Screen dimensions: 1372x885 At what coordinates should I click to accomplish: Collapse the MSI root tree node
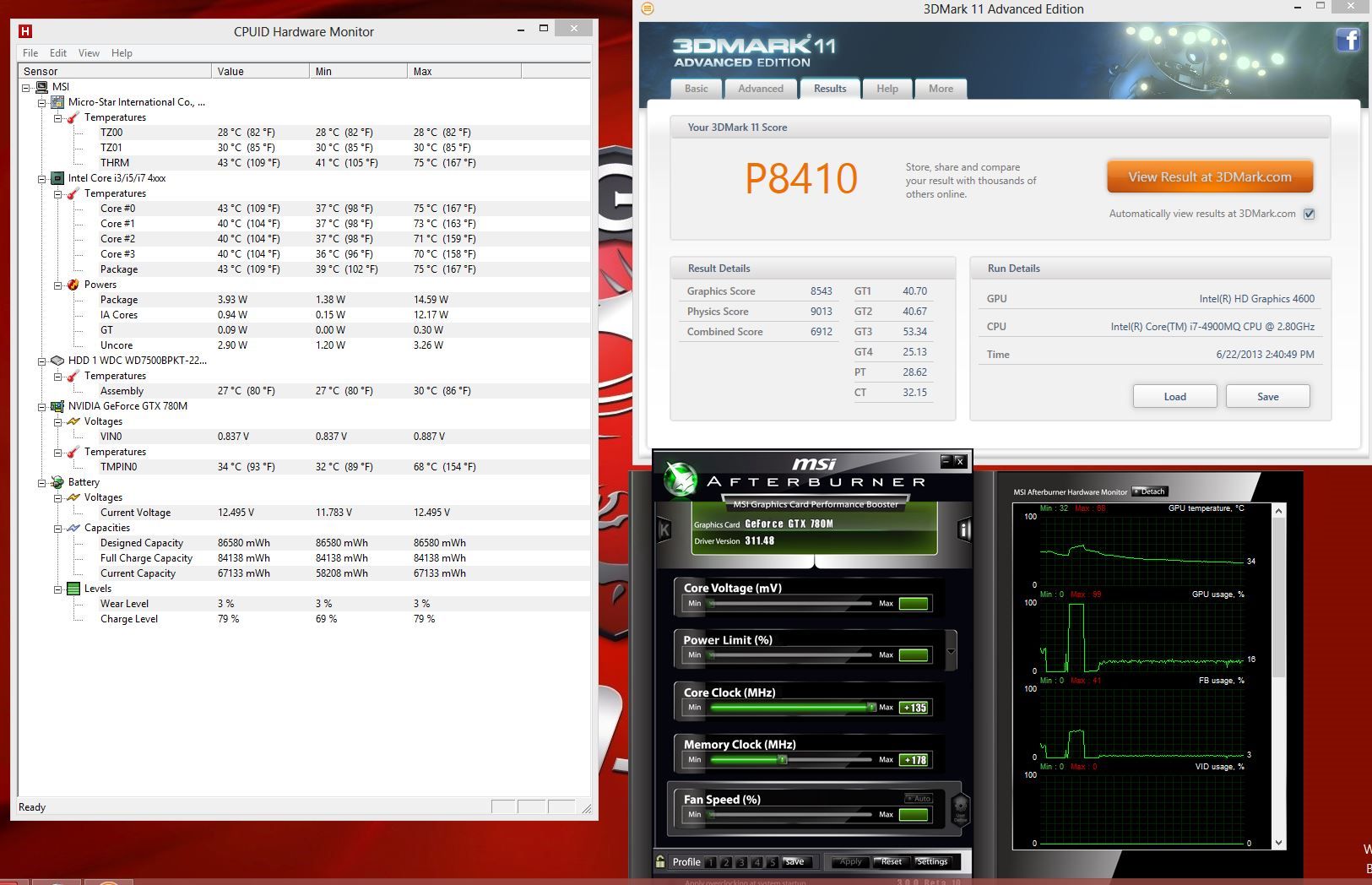tap(26, 87)
